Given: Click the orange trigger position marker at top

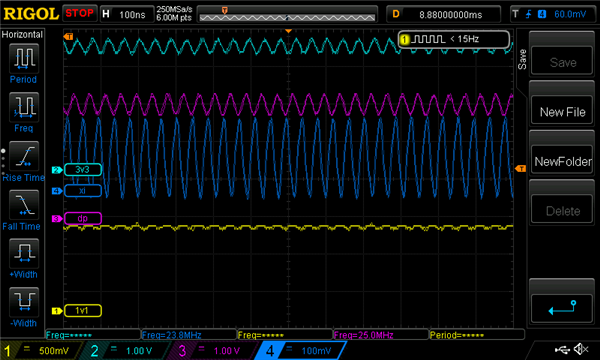Looking at the screenshot, I should click(x=289, y=31).
